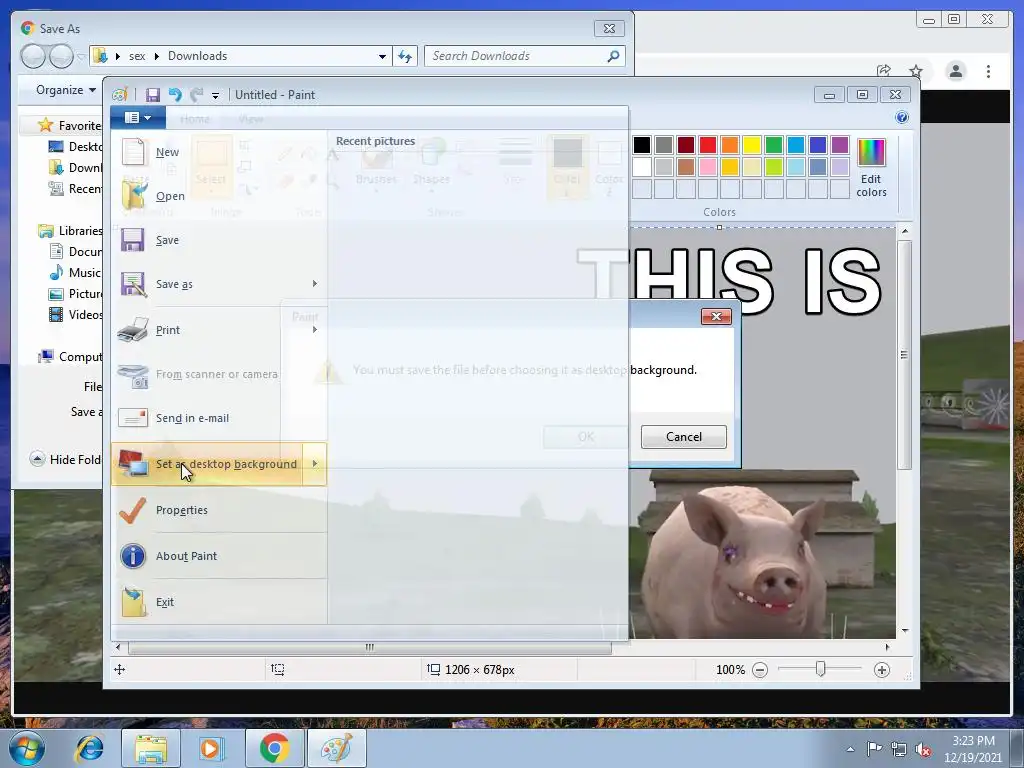Click the scroll down arrow in Paint
1024x768 pixels.
tap(905, 631)
